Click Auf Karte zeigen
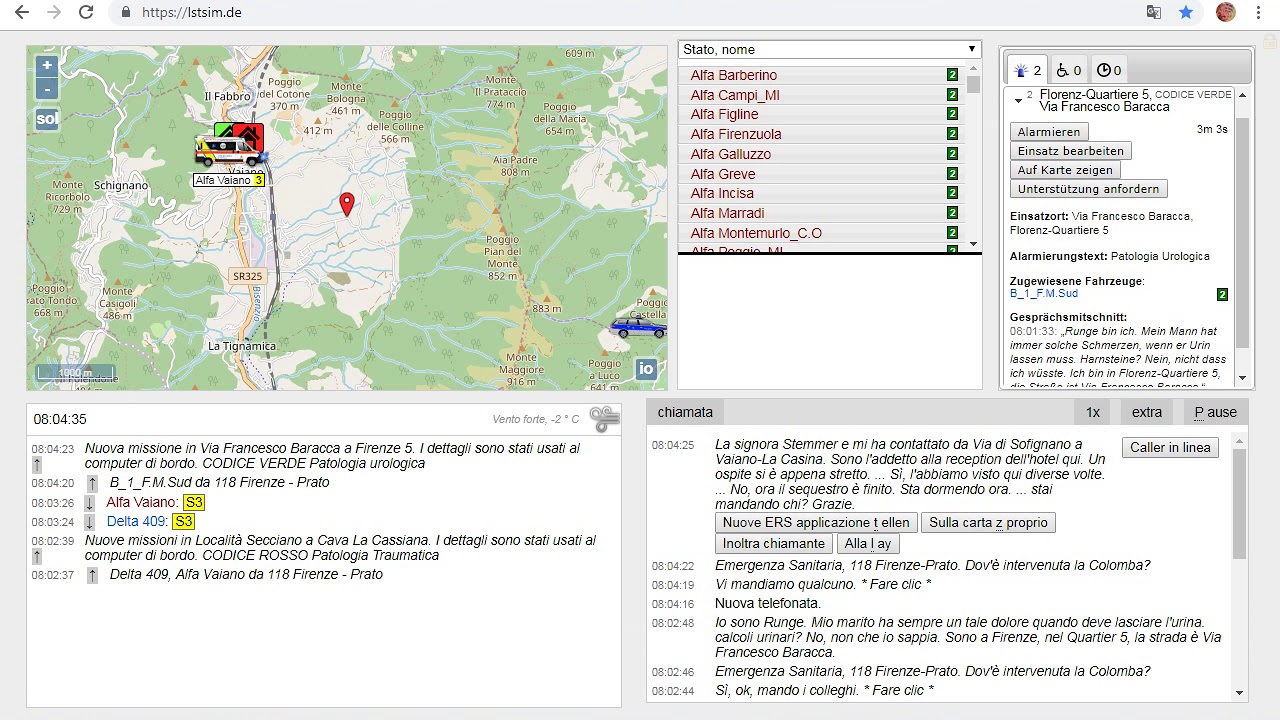The height and width of the screenshot is (720, 1280). 1065,170
